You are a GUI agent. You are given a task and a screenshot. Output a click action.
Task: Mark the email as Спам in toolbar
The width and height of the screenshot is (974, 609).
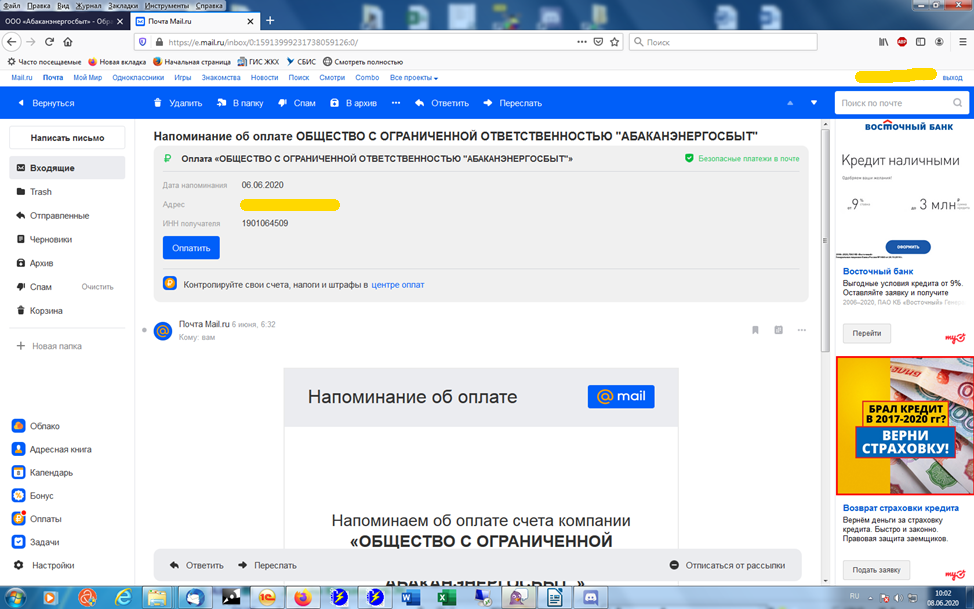click(297, 103)
